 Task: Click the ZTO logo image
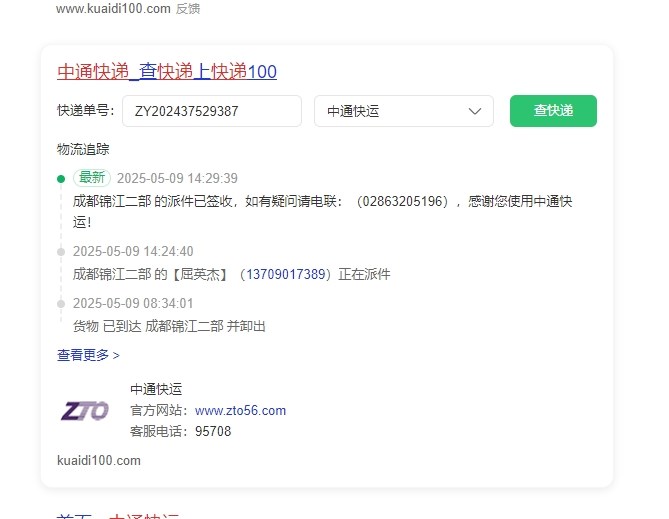(x=84, y=411)
